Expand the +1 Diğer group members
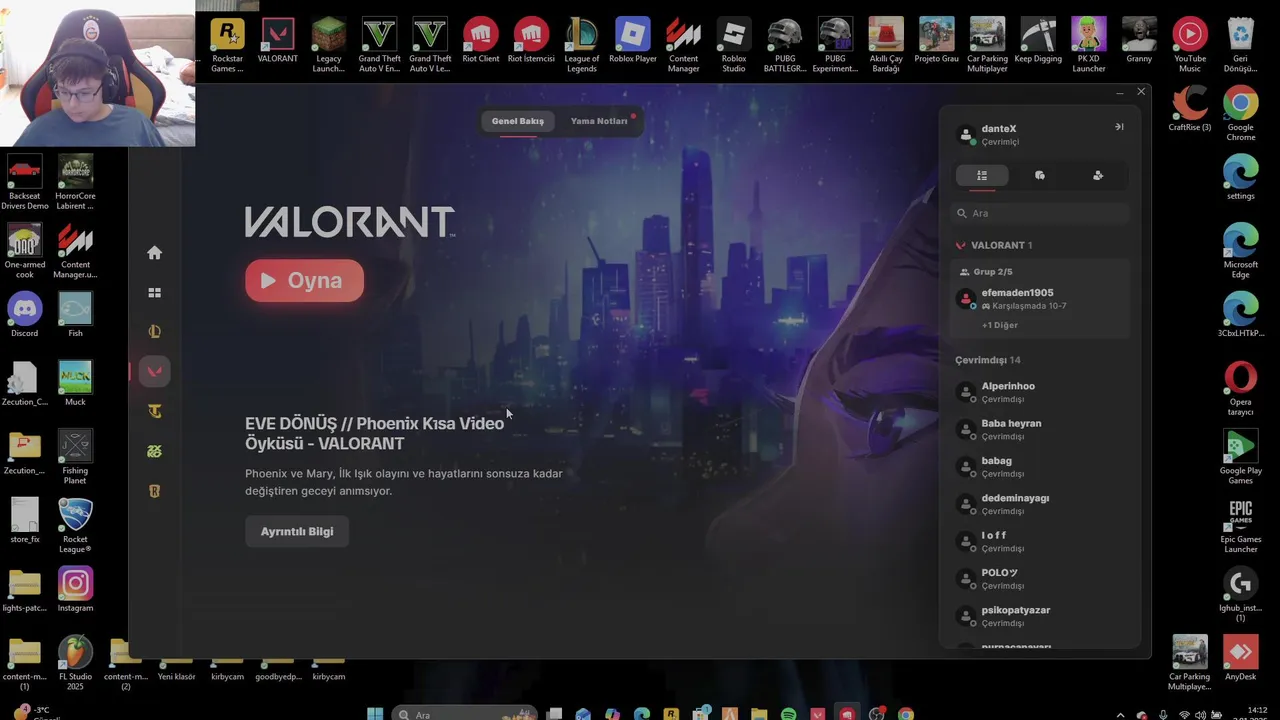1280x720 pixels. coord(1000,325)
